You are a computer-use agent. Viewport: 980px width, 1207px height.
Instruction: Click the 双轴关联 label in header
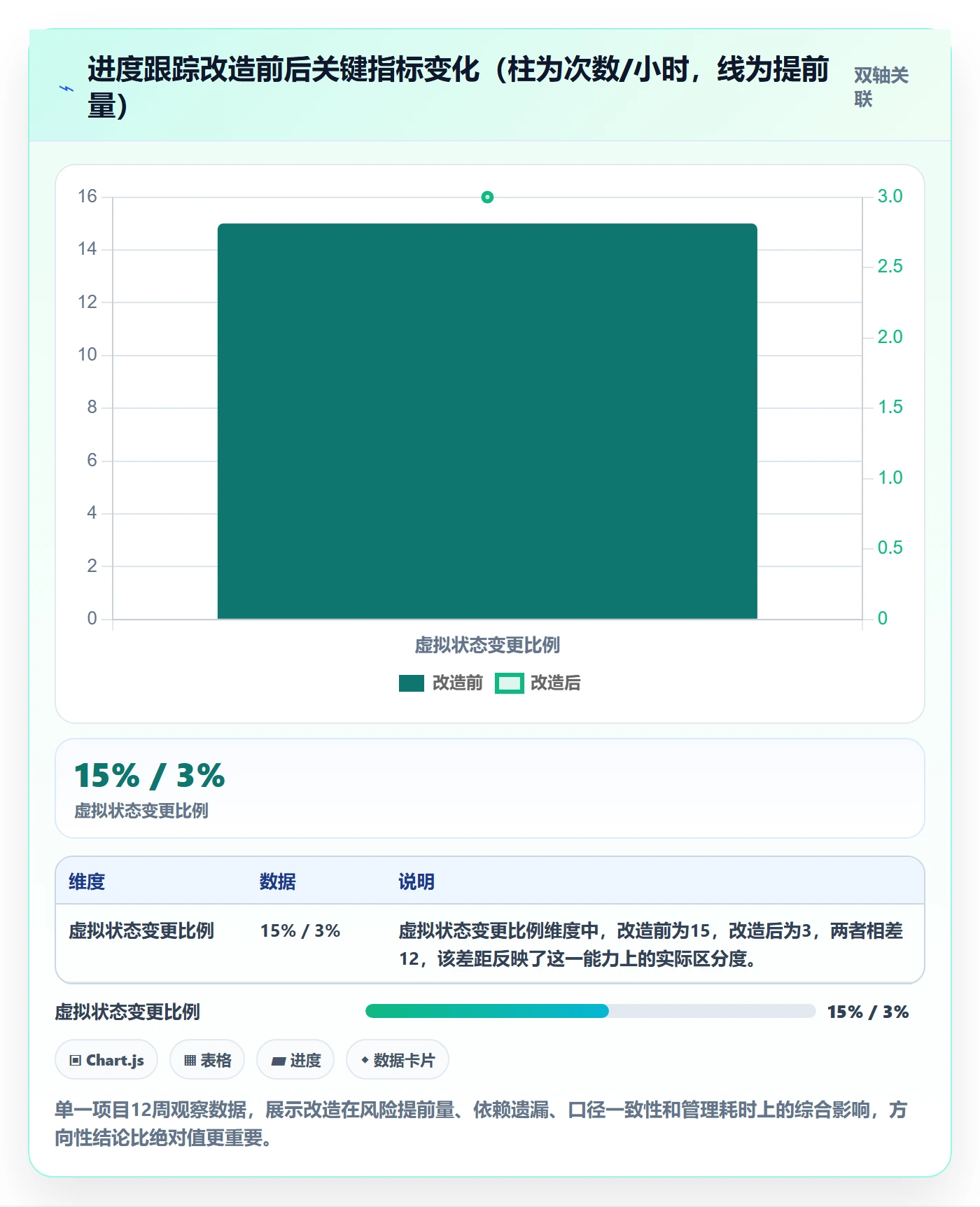(881, 87)
